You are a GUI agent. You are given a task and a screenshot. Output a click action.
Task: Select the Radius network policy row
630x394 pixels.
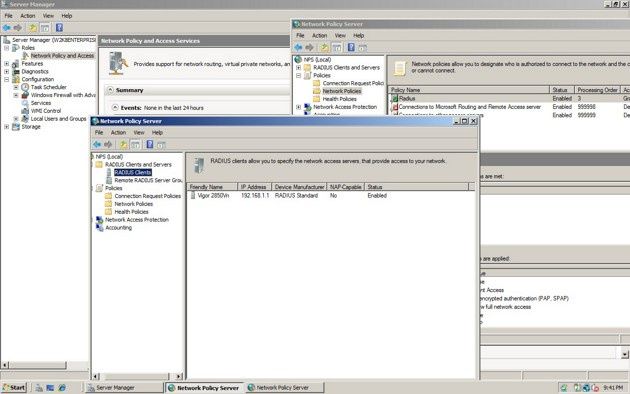point(509,98)
